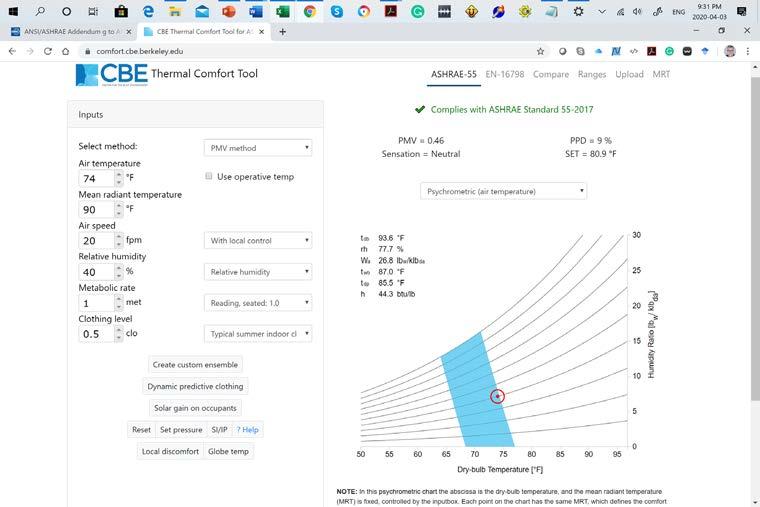760x507 pixels.
Task: Open the PMV method dropdown
Action: pyautogui.click(x=258, y=148)
